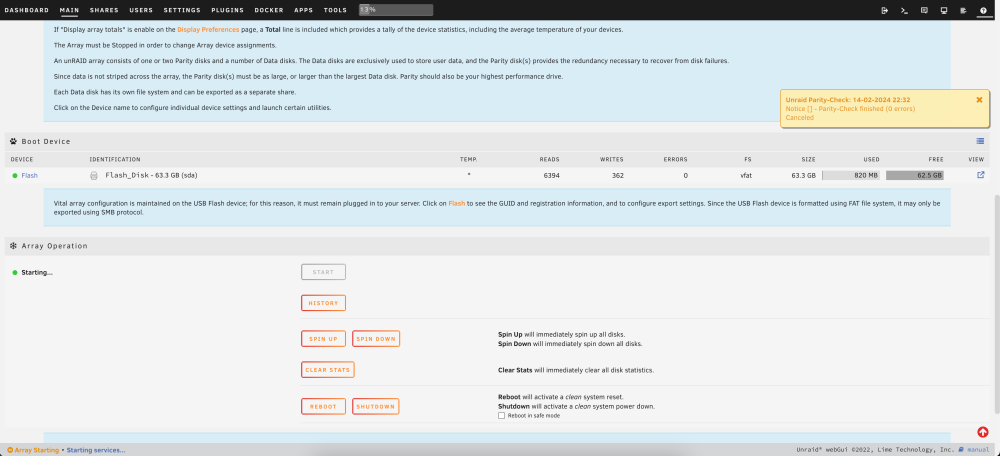Open the Plugins tab

pos(228,10)
